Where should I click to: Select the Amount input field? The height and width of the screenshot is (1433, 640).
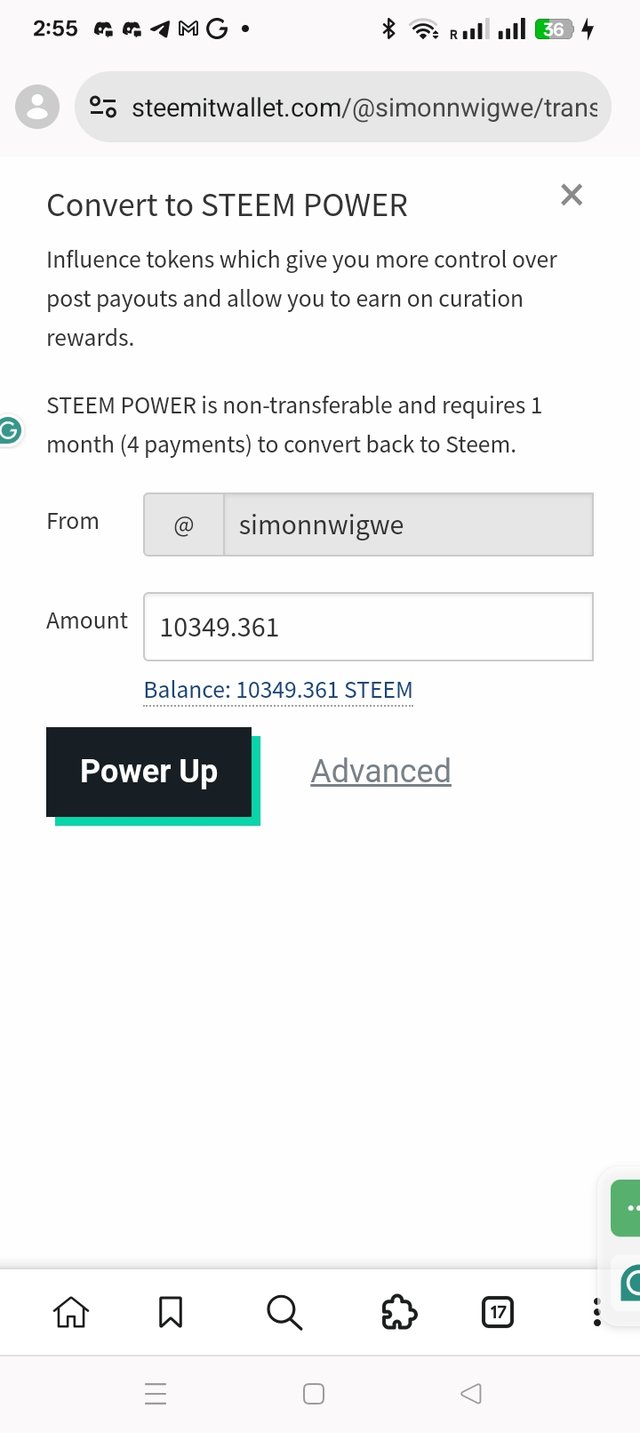pyautogui.click(x=369, y=626)
